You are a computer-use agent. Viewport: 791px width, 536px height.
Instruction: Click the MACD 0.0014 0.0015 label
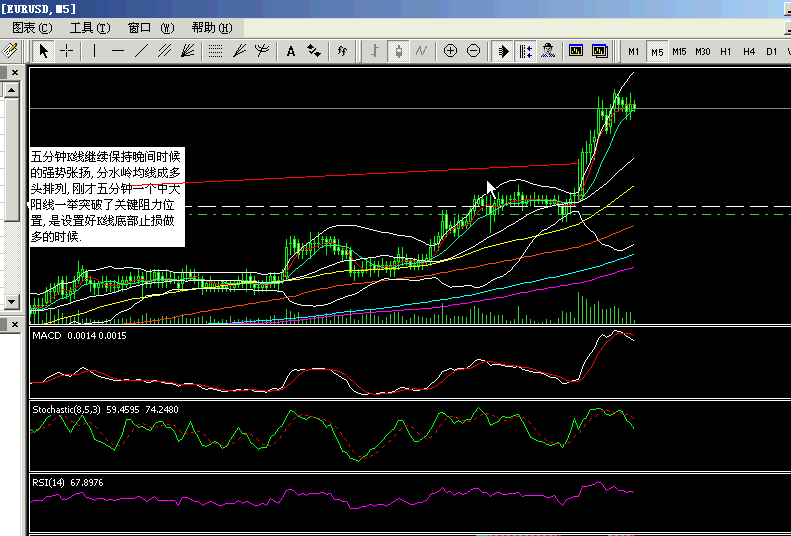[x=79, y=336]
